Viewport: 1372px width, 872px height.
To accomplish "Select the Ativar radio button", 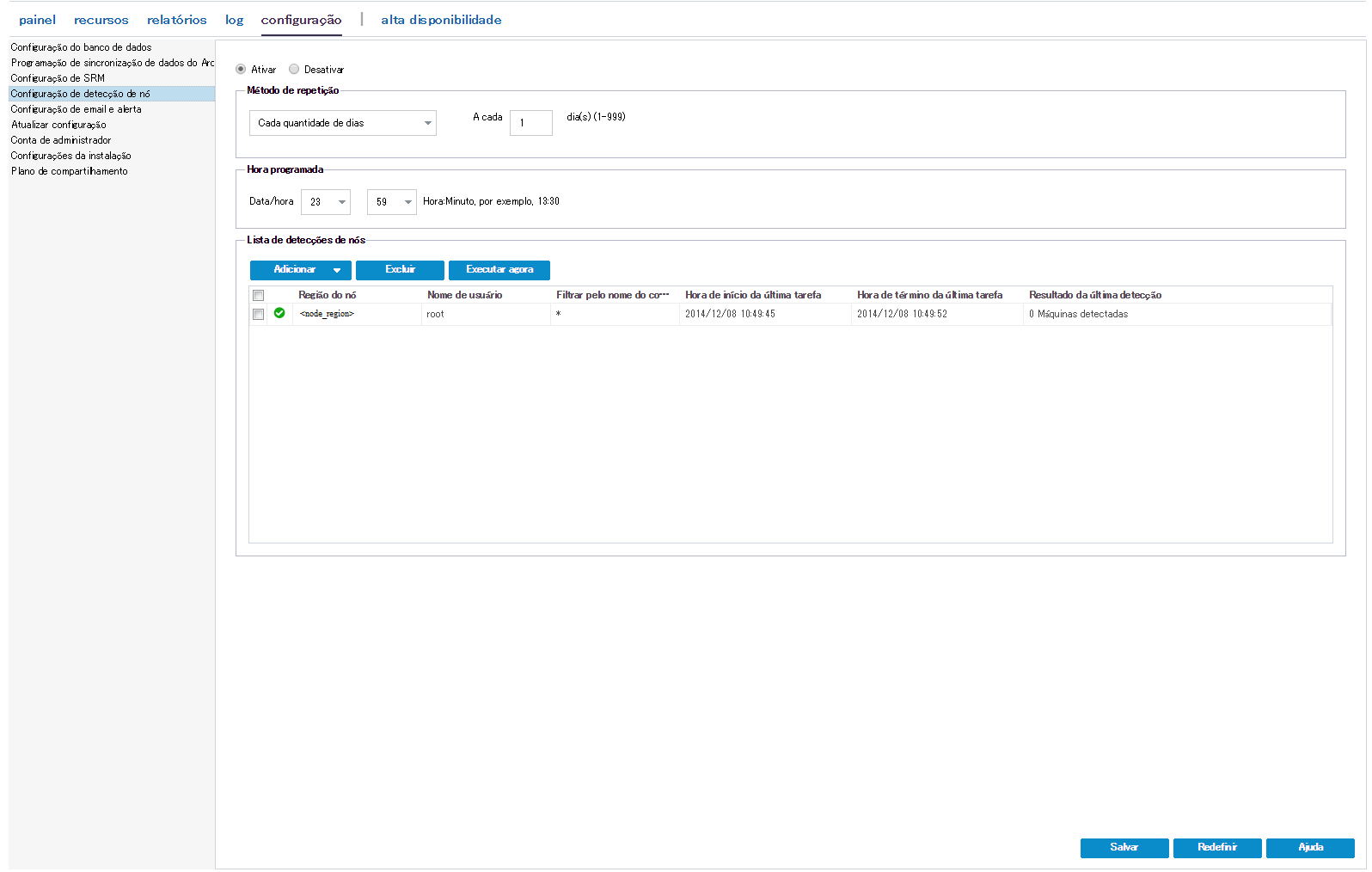I will 241,69.
